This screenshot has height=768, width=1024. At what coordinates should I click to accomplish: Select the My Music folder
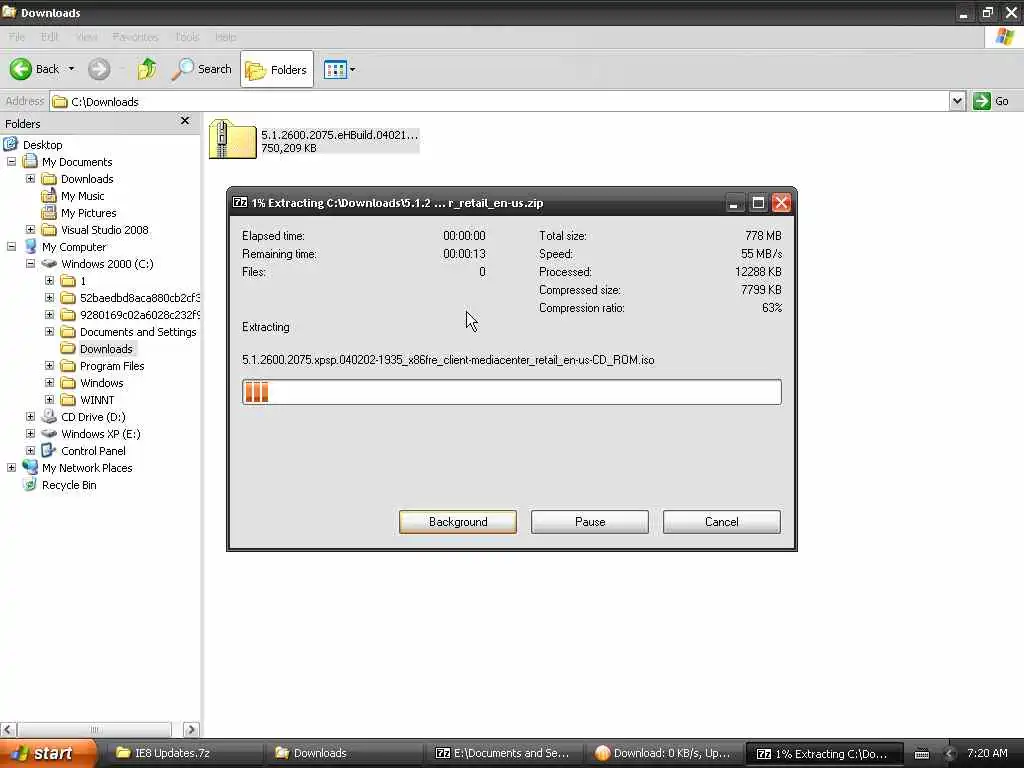tap(82, 196)
